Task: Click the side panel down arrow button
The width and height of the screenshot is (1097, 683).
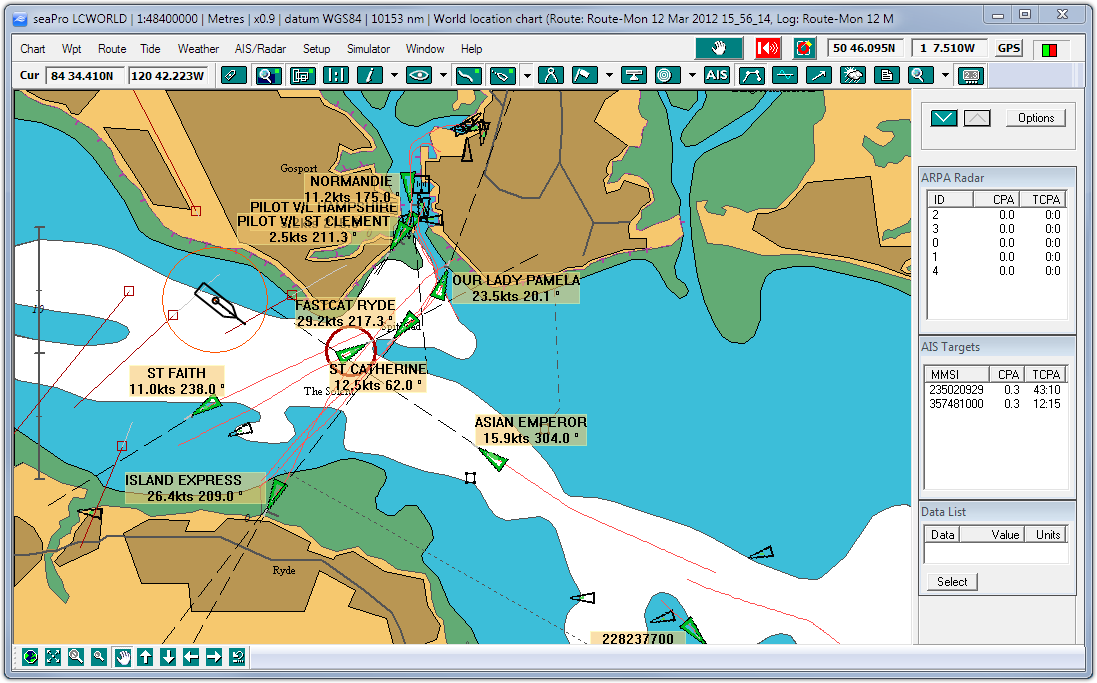Action: 944,118
